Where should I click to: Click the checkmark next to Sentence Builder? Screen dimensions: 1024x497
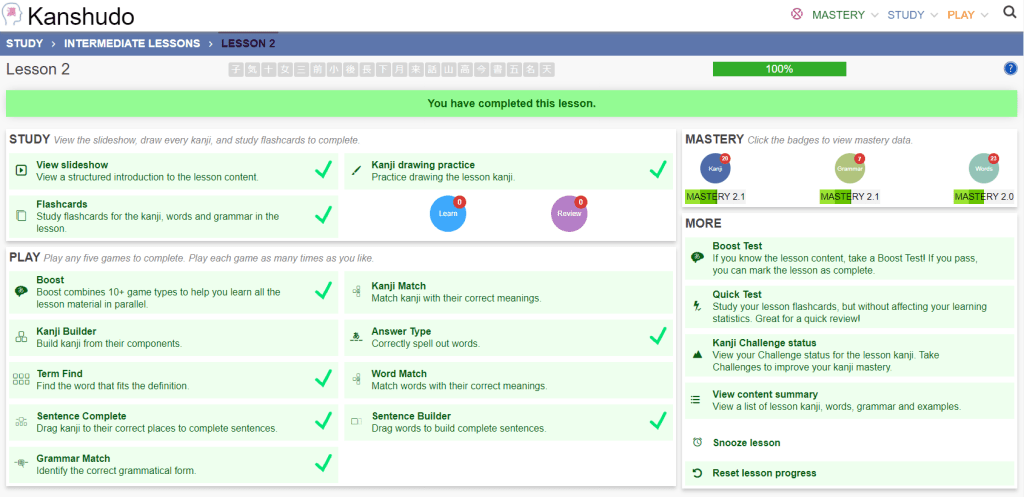(657, 421)
